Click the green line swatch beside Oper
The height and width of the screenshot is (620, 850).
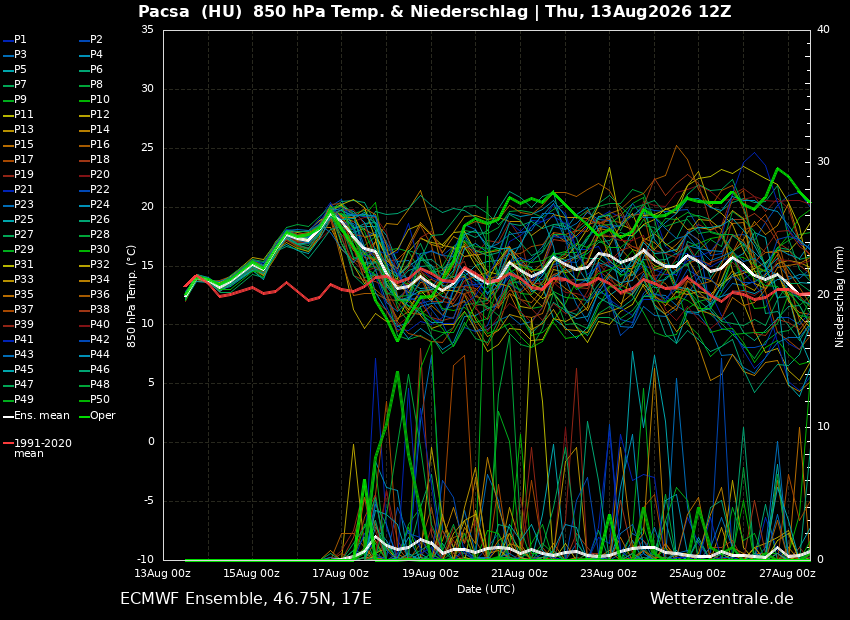point(84,417)
